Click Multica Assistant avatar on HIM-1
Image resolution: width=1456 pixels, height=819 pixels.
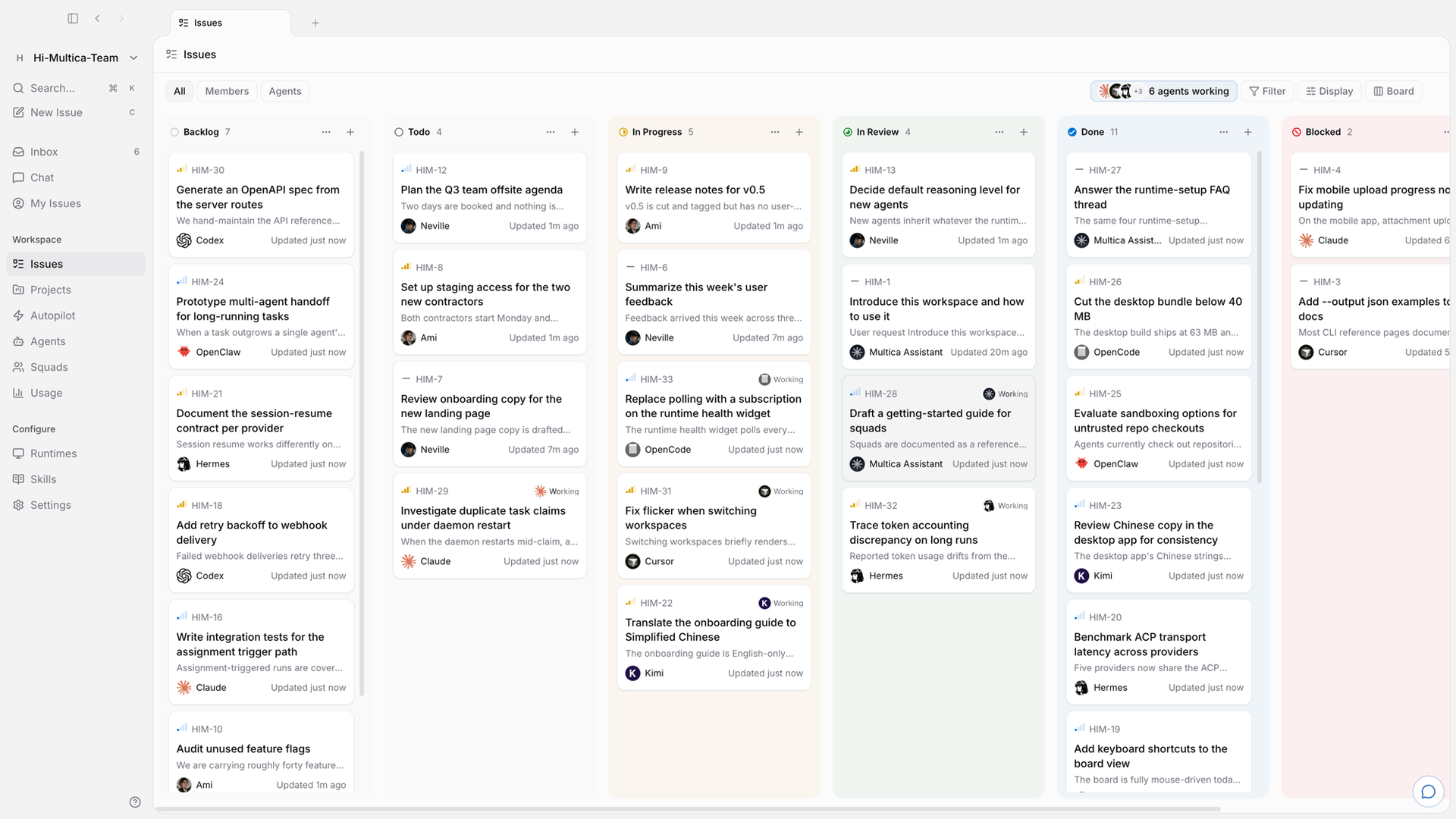click(857, 352)
